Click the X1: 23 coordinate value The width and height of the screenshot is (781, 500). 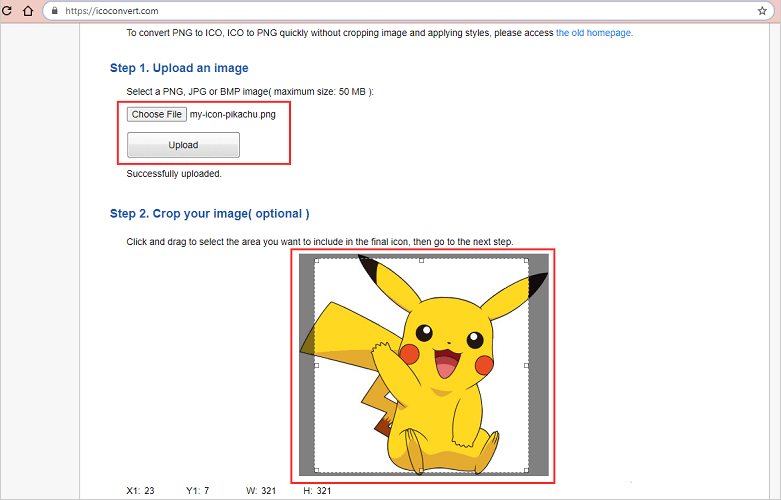(x=140, y=491)
